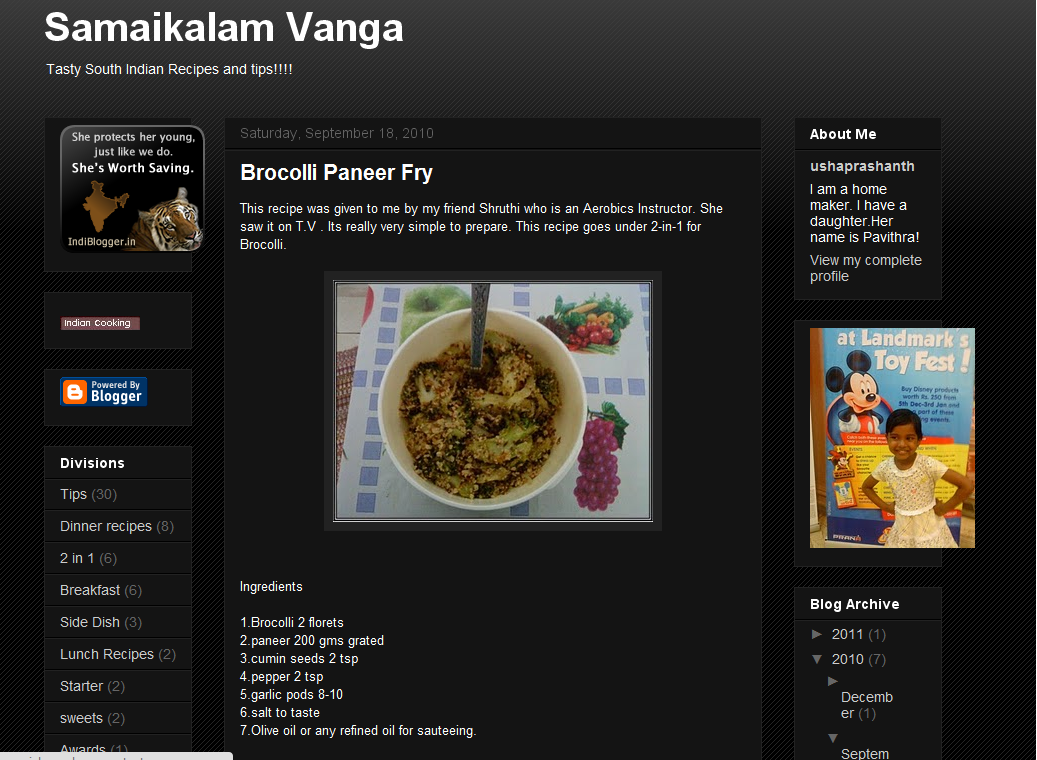Open the Brocolli Paneer Fry post title

[x=336, y=173]
